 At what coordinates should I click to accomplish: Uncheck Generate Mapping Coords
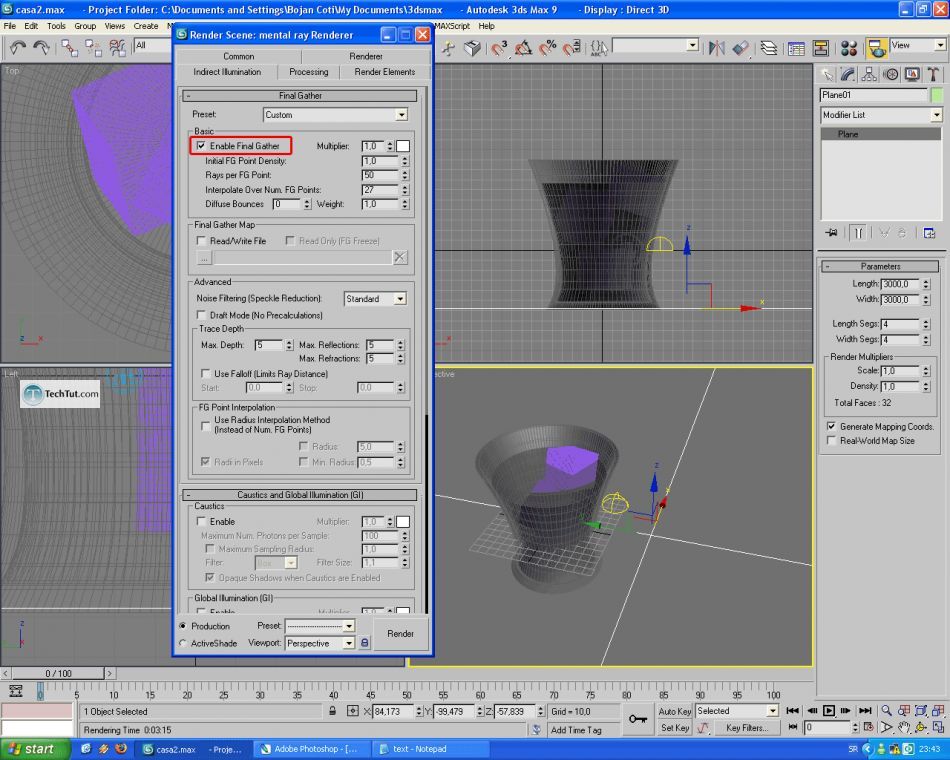[x=831, y=426]
